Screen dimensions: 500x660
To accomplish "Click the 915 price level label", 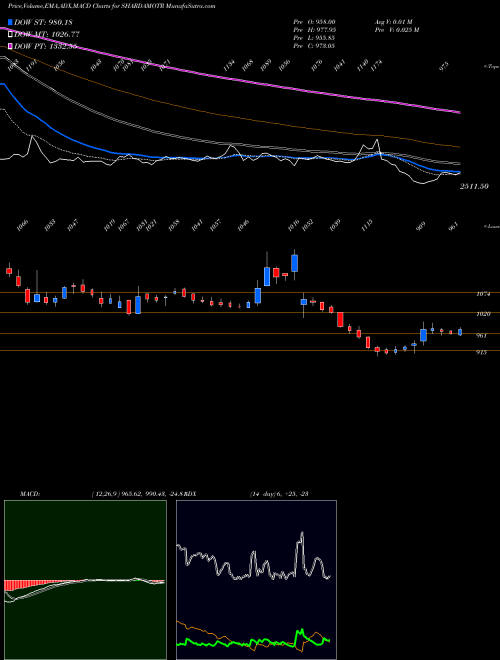I will pos(481,352).
